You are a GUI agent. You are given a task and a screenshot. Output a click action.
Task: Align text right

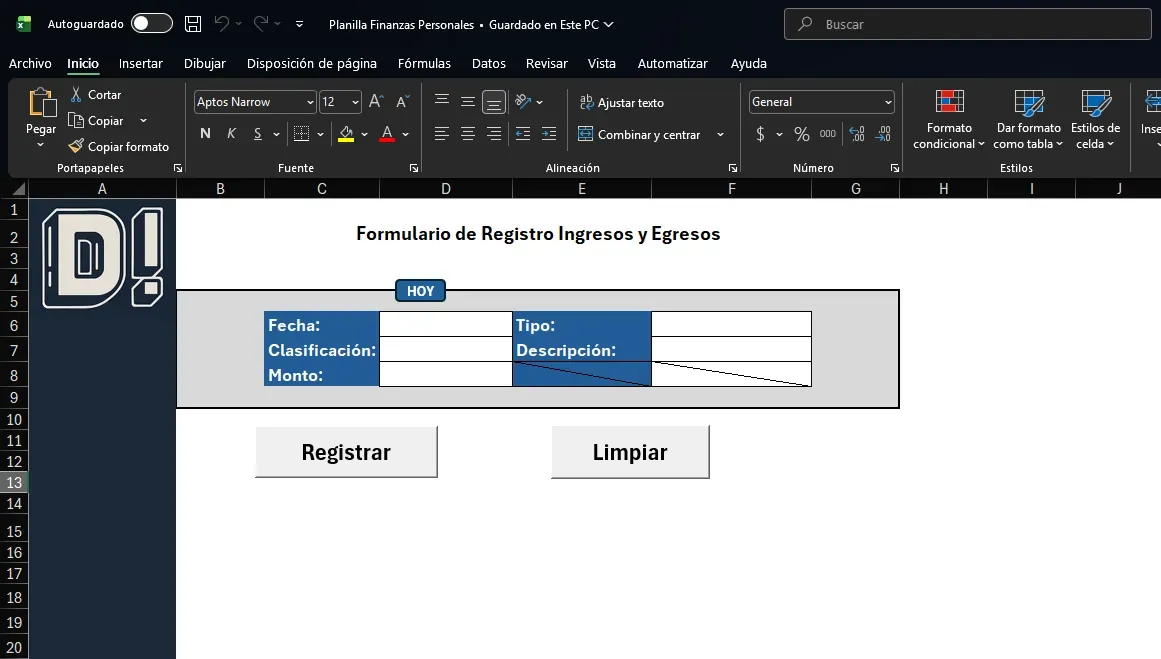pyautogui.click(x=494, y=134)
